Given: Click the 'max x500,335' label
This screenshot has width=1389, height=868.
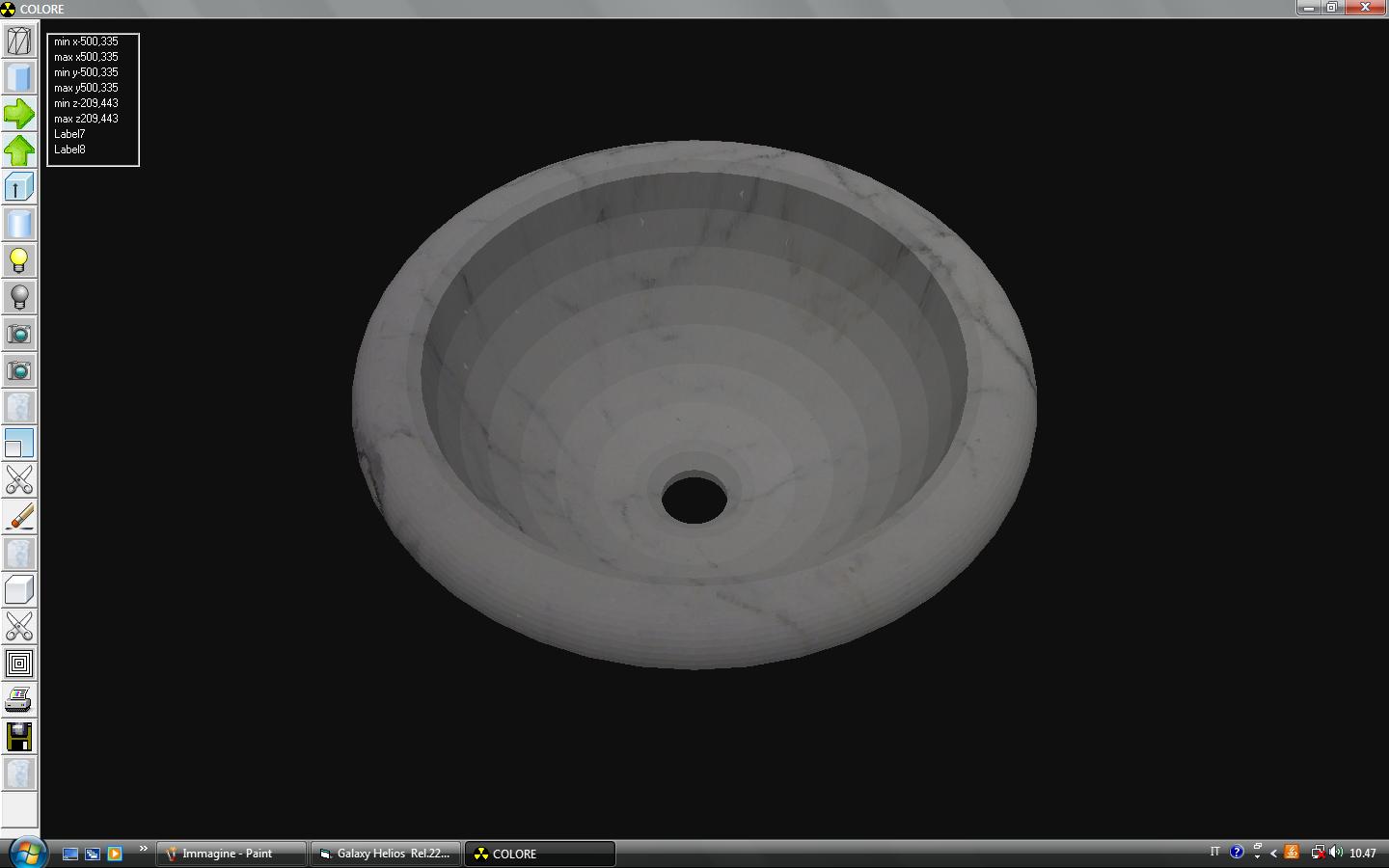Looking at the screenshot, I should (x=86, y=57).
